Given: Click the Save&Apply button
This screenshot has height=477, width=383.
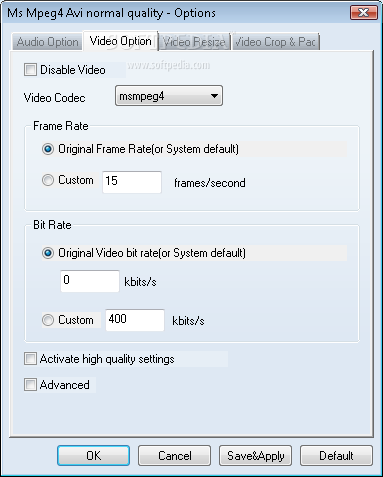Looking at the screenshot, I should [255, 455].
